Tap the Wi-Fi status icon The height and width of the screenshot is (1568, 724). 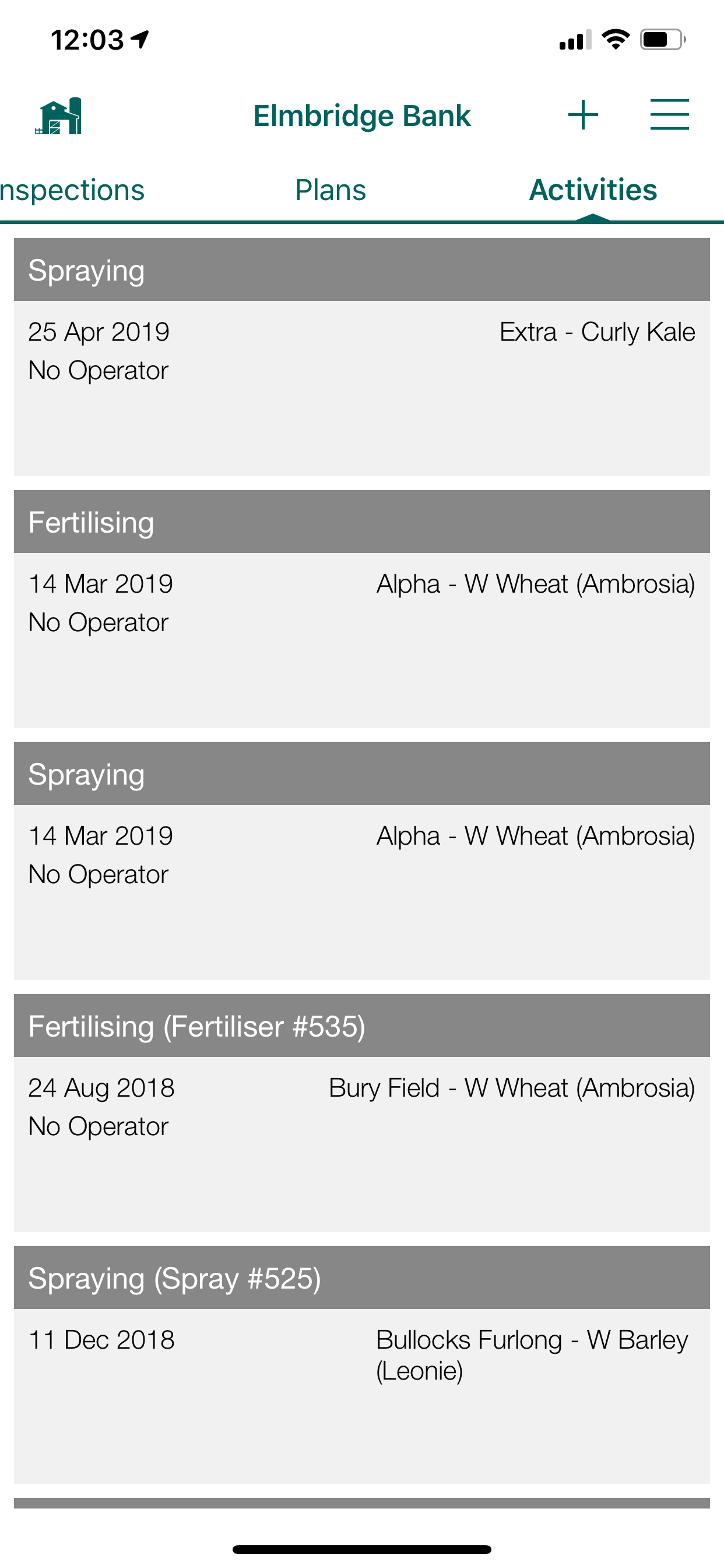tap(615, 40)
